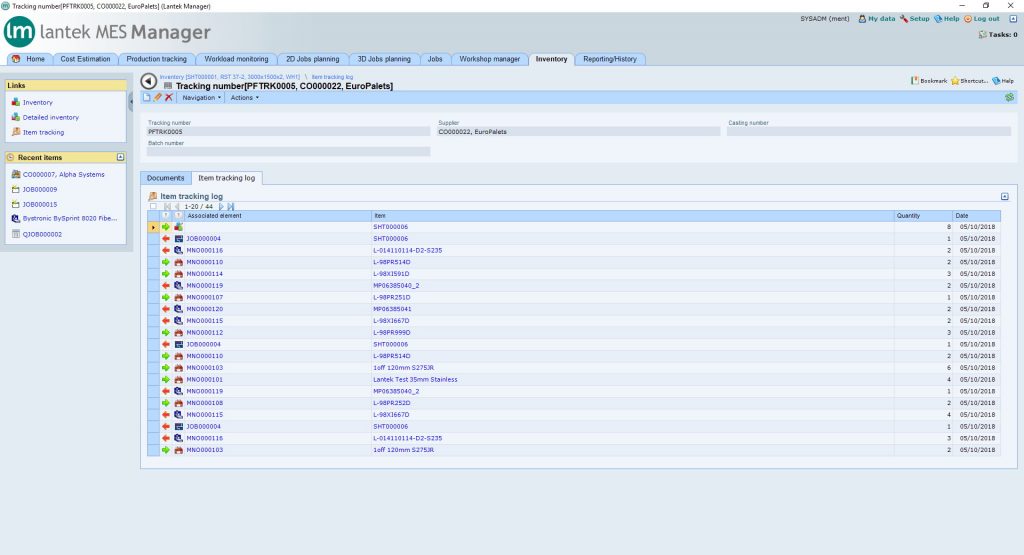Click the Batch number field
This screenshot has width=1024, height=555.
[288, 151]
